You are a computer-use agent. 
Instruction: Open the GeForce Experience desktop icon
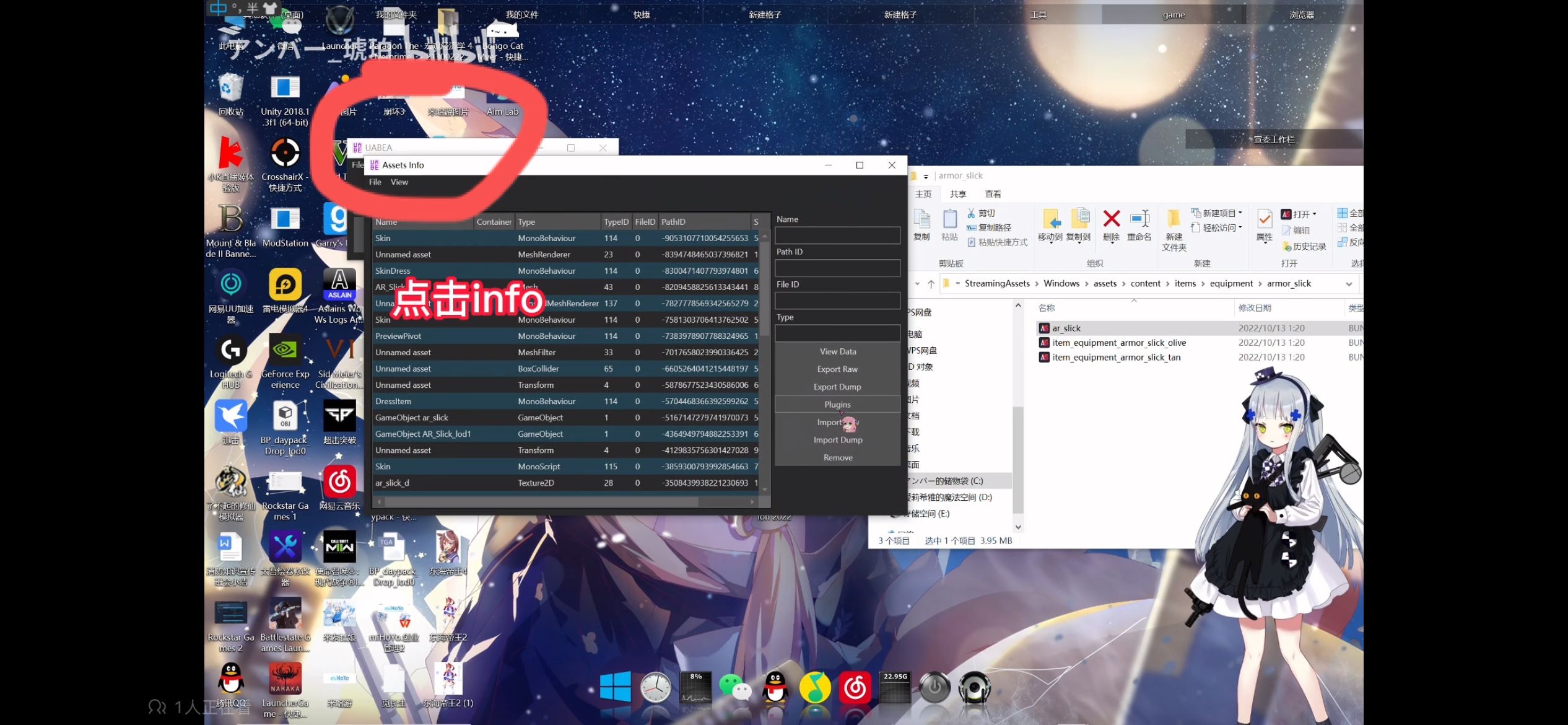[x=285, y=351]
